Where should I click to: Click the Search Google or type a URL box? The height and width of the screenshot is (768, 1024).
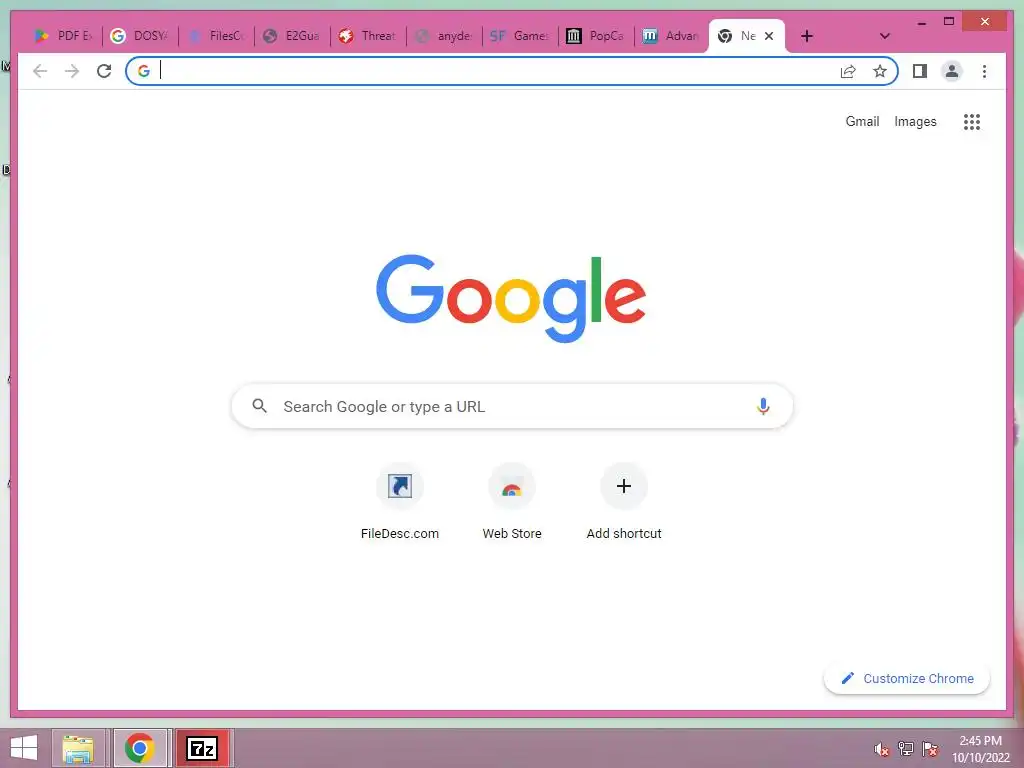coord(513,406)
